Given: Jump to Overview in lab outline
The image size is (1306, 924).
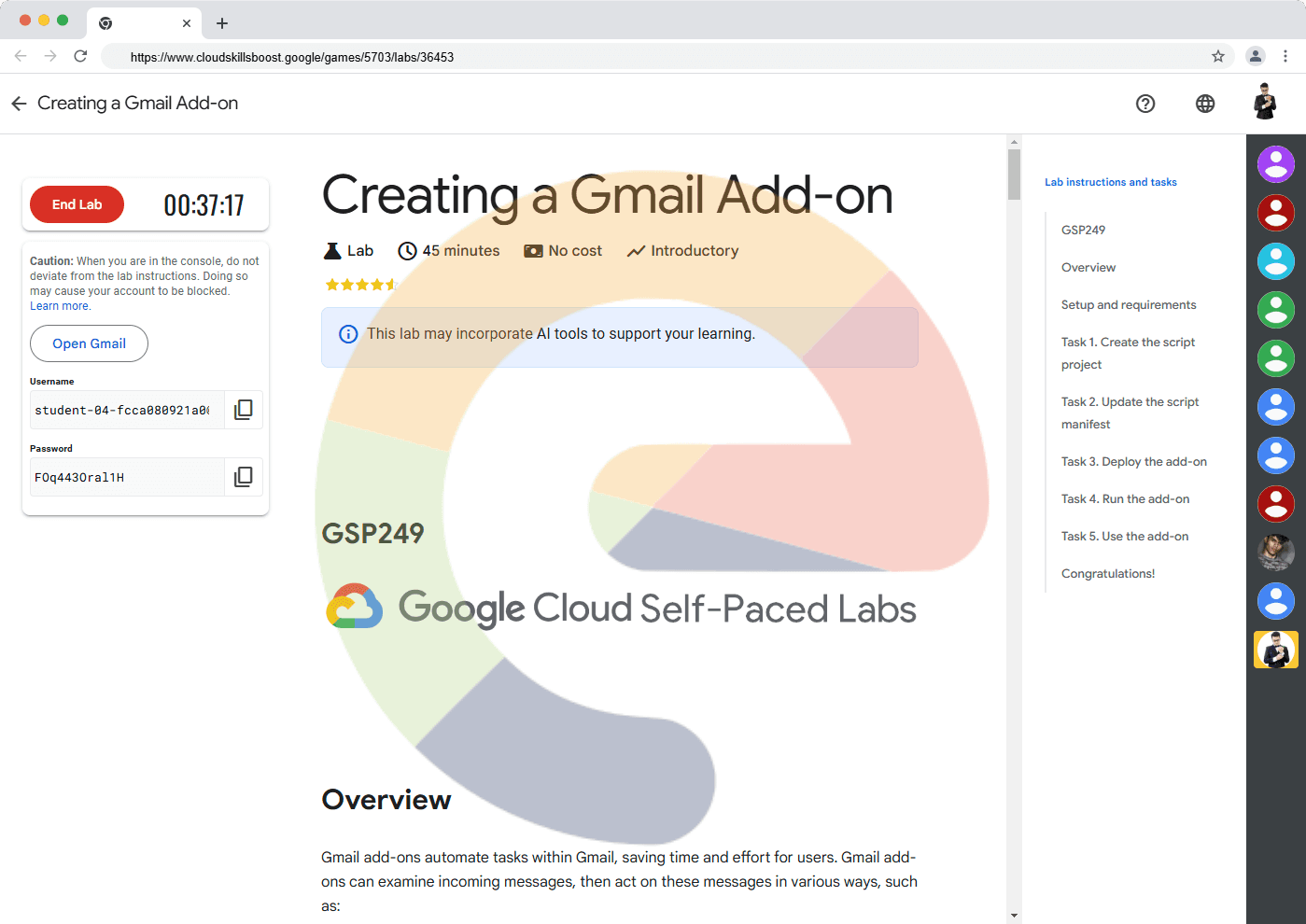Looking at the screenshot, I should click(1088, 267).
